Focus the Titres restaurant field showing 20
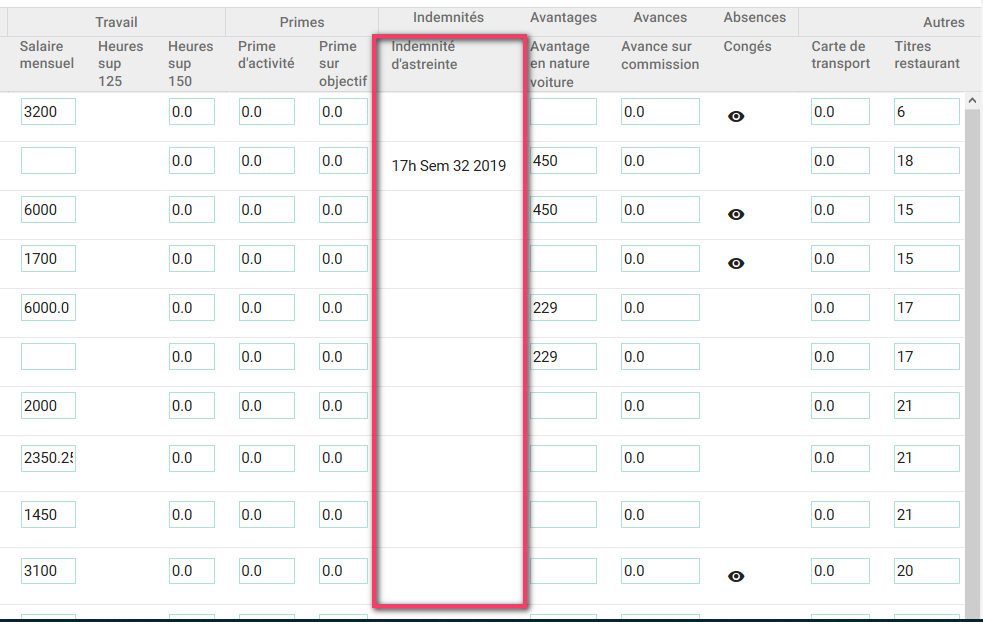This screenshot has height=622, width=983. coord(926,571)
